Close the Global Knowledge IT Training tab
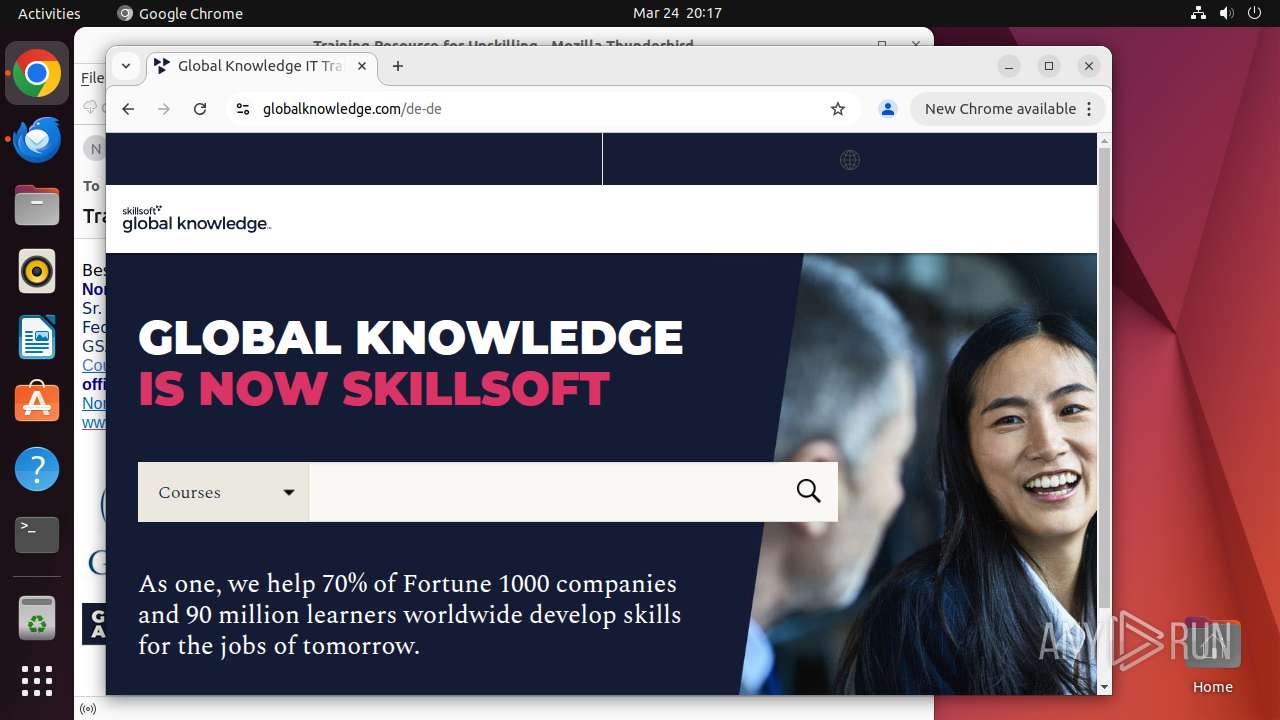 pyautogui.click(x=362, y=66)
